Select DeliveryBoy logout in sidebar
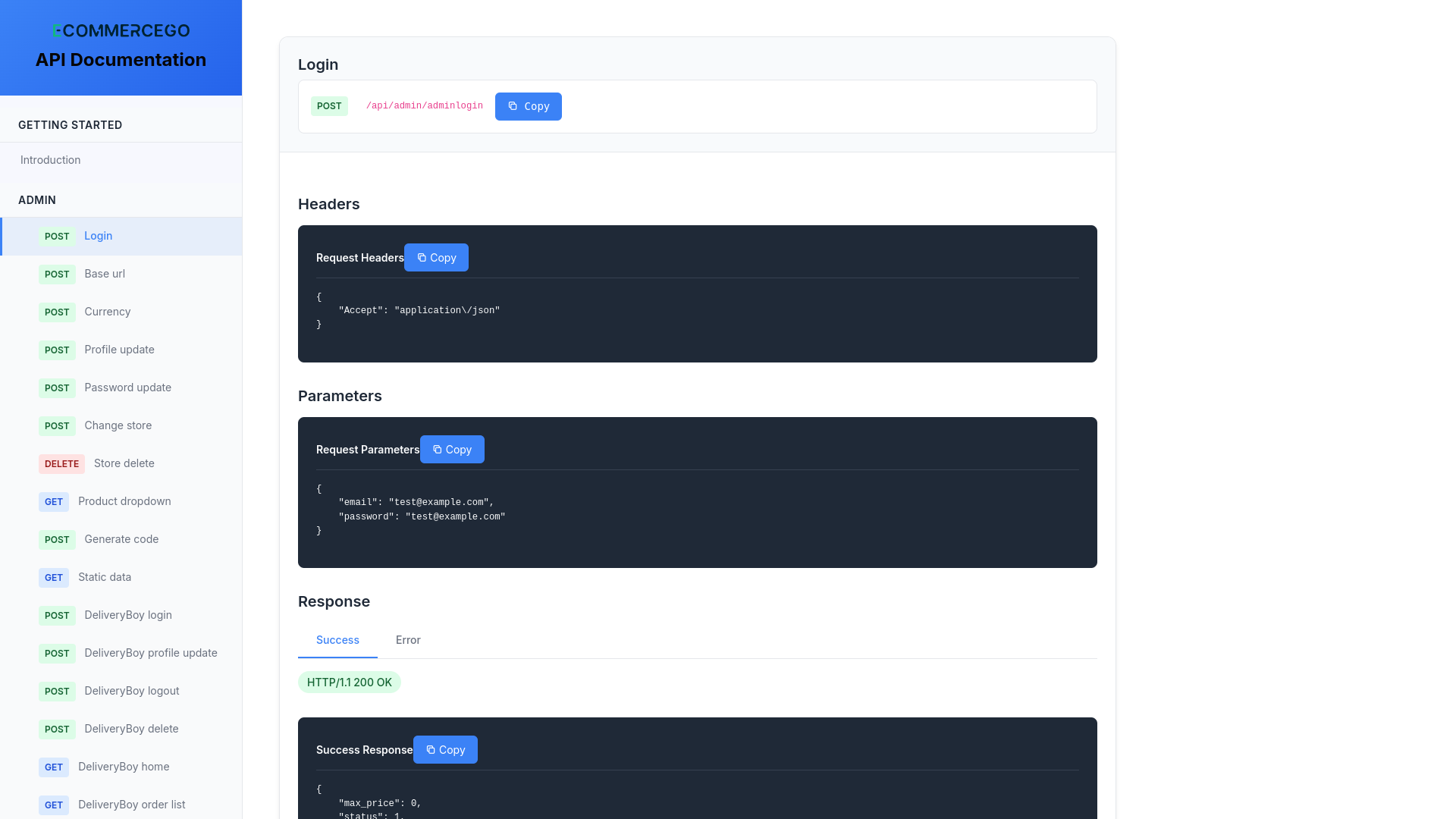The width and height of the screenshot is (1456, 819). [x=121, y=691]
